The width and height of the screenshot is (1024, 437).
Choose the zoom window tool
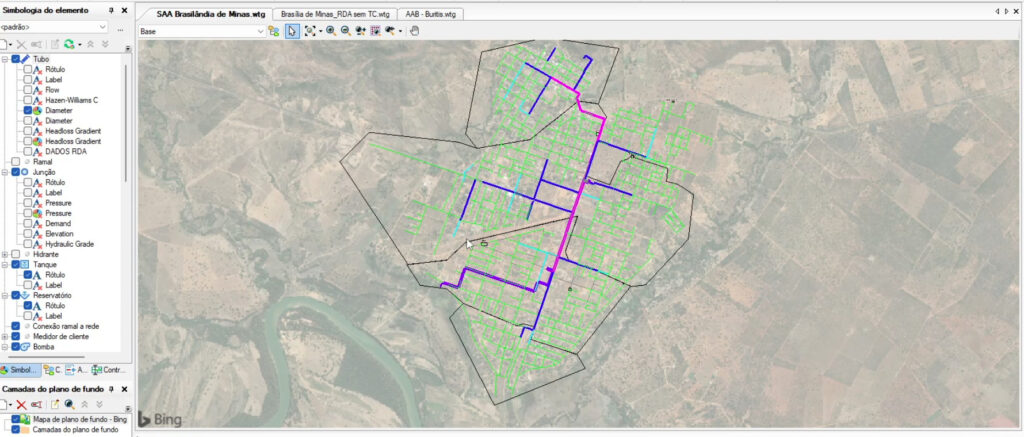pyautogui.click(x=360, y=31)
